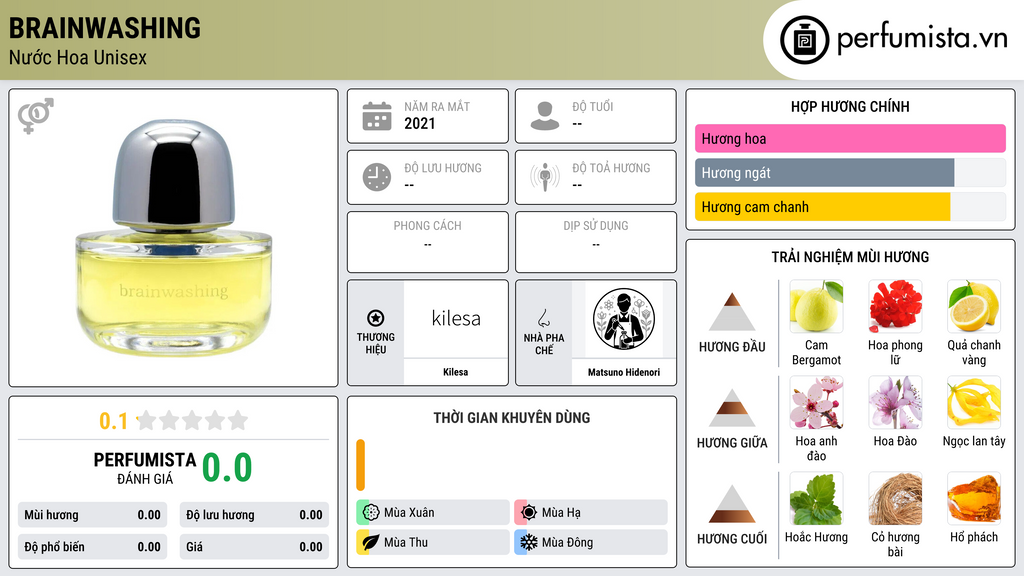Click the brainwashing perfume bottle photo
Screen dimensions: 1024x576
(174, 238)
